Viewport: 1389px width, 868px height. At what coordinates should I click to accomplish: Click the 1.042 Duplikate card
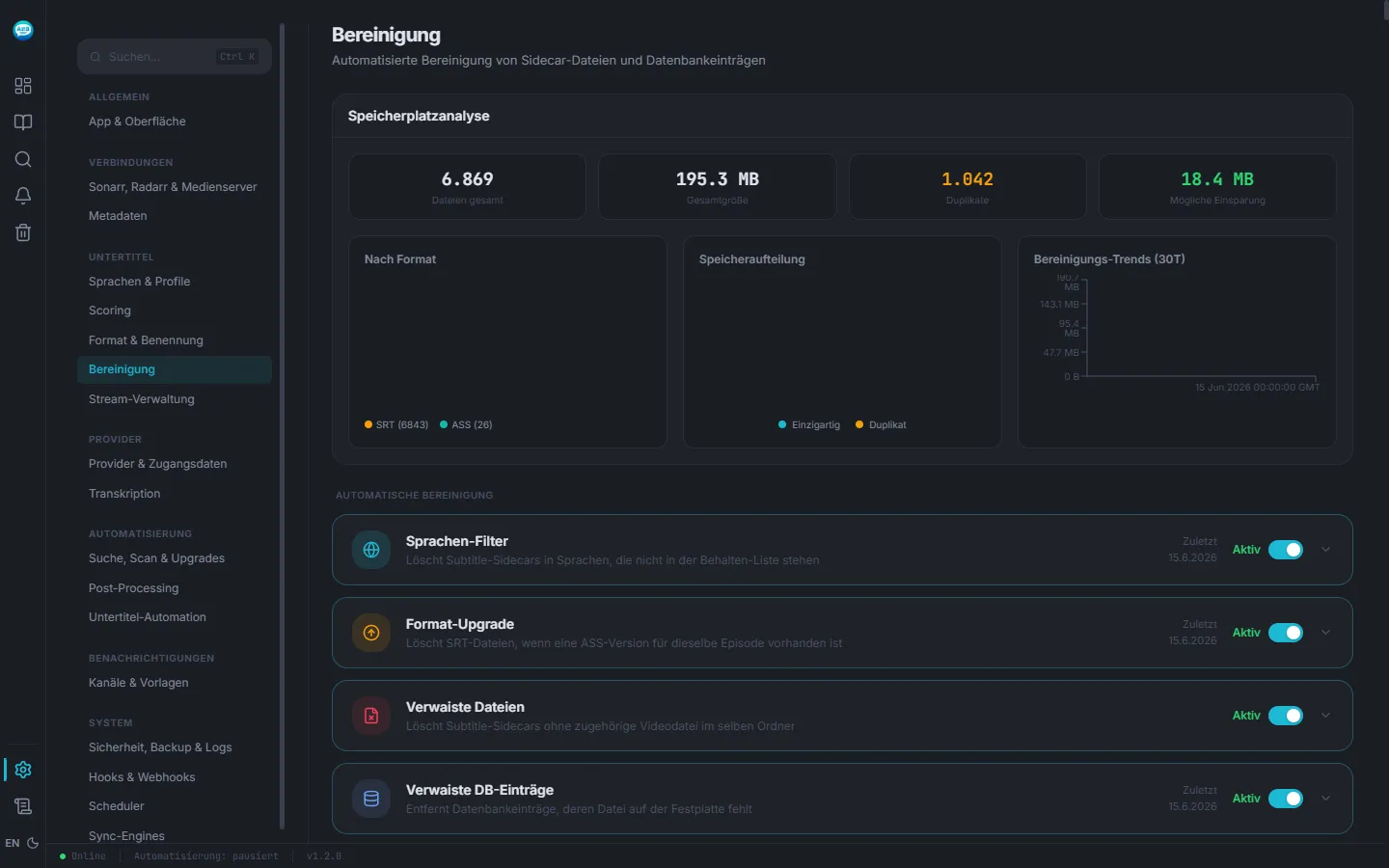[967, 186]
